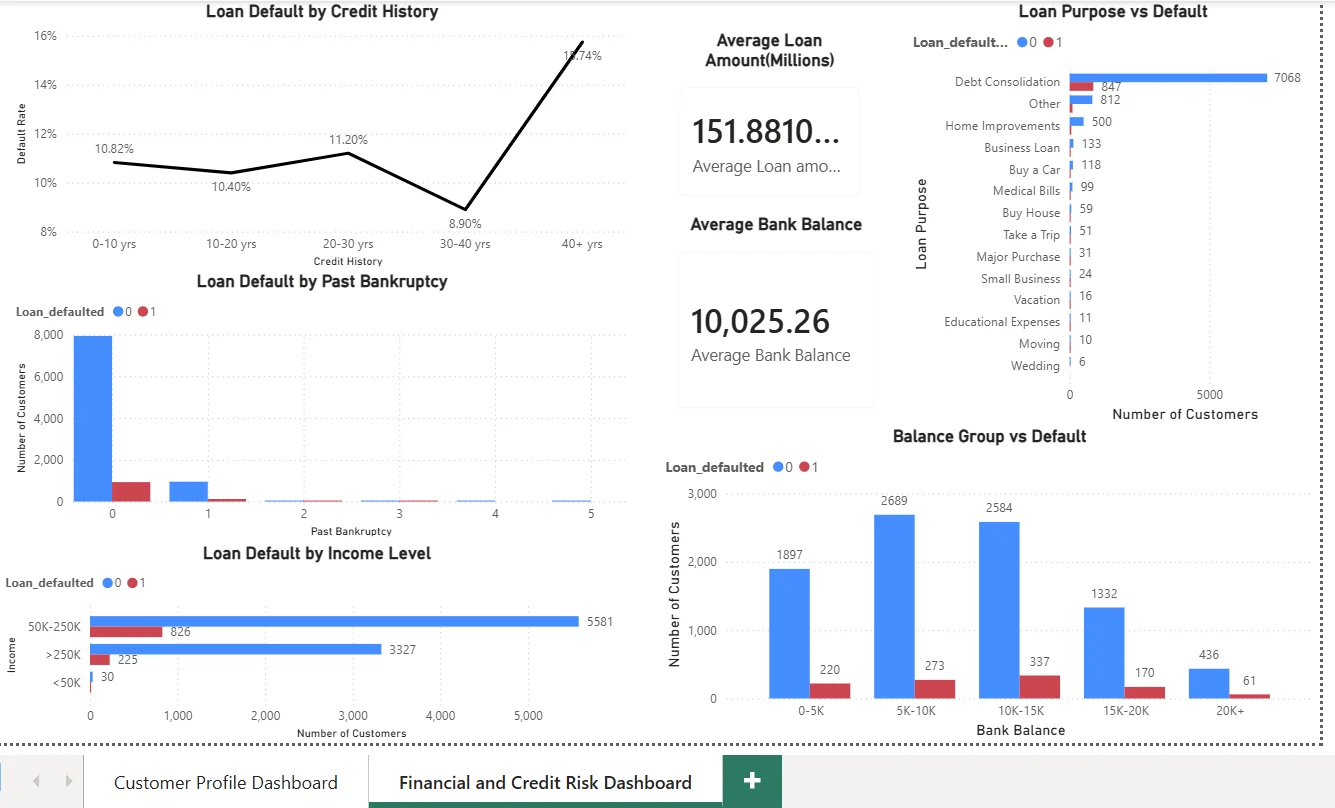Viewport: 1335px width, 808px height.
Task: Click the blue 10K-15K bar labeled 2584
Action: coord(999,610)
